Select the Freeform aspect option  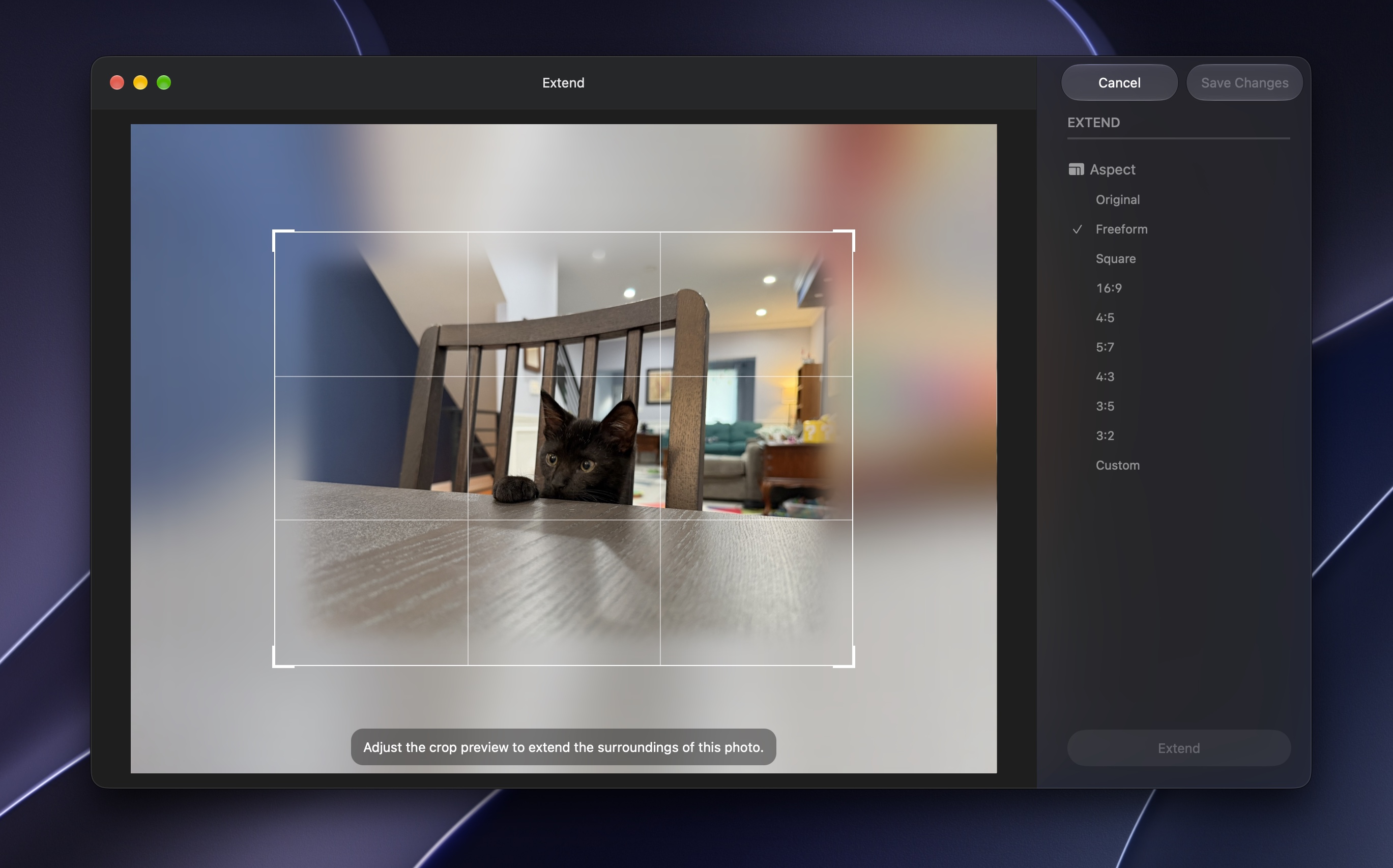1121,229
